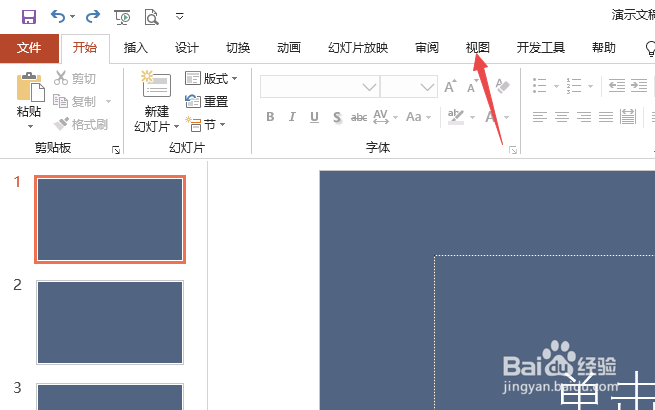Click the 格式刷 format painter
The width and height of the screenshot is (655, 410).
81,124
